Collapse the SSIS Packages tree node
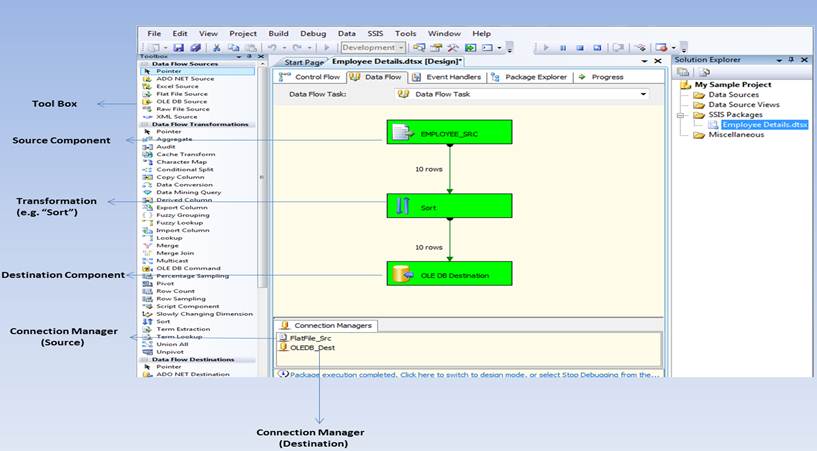The image size is (817, 451). [680, 115]
